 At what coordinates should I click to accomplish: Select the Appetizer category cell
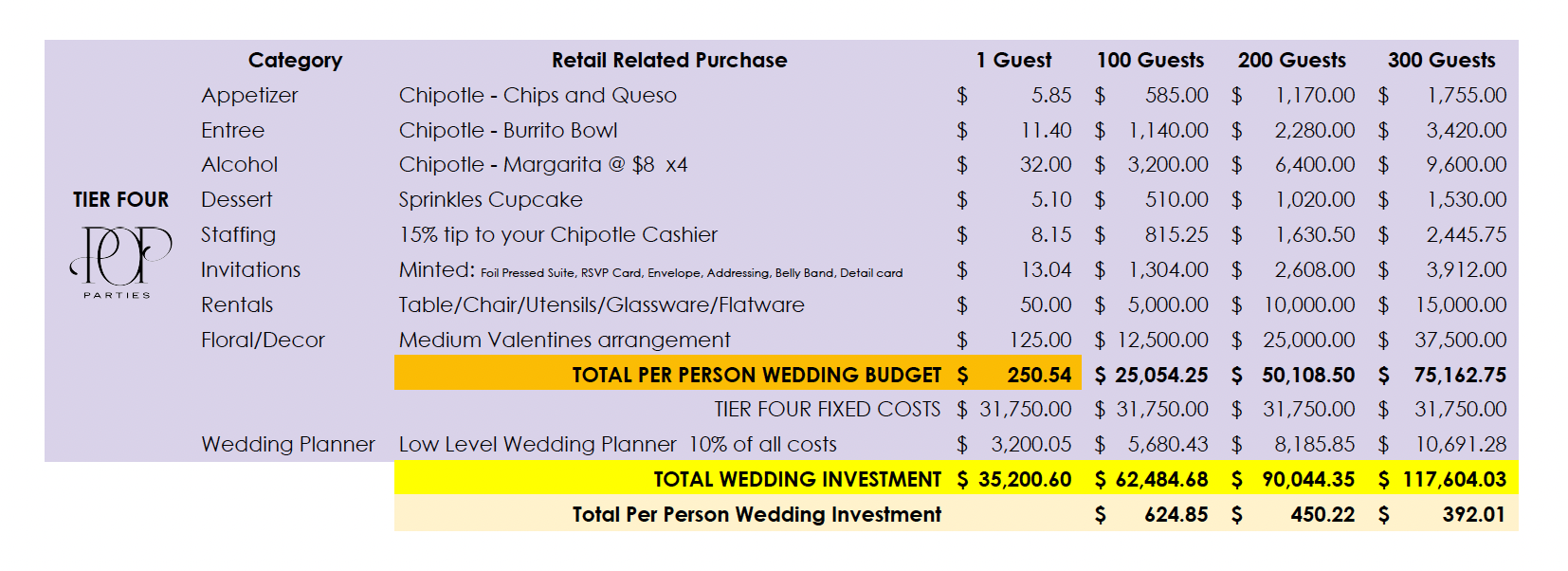249,96
